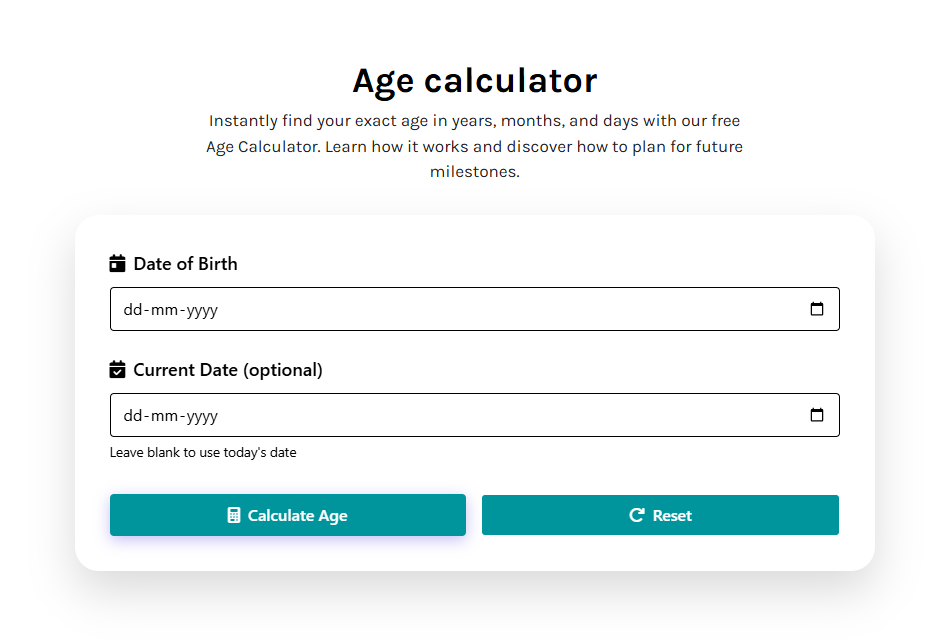Click the calculator icon in Calculate Age button
Screen dimensions: 938x644
pos(234,516)
